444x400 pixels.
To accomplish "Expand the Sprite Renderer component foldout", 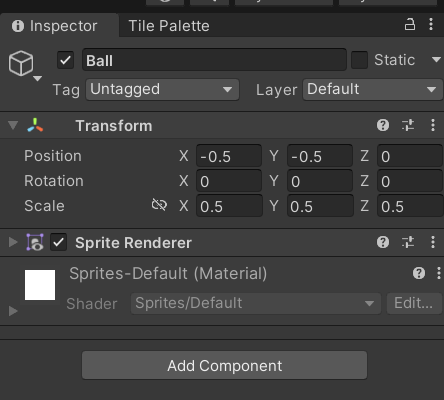I will tap(13, 242).
